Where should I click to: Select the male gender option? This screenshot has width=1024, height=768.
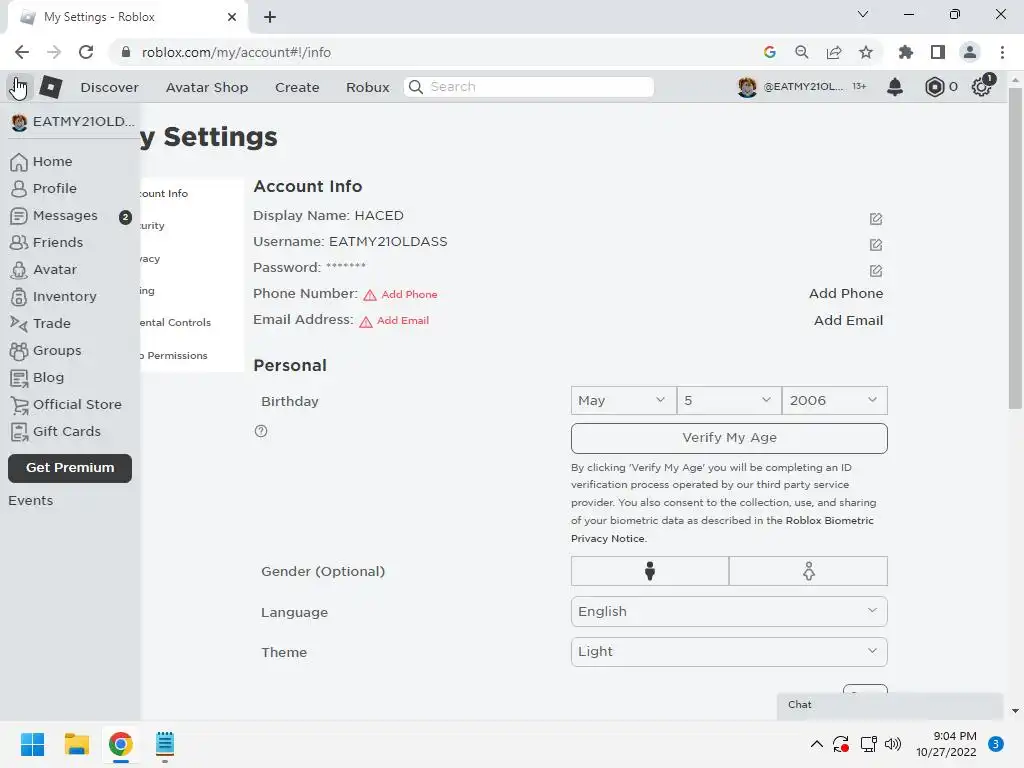pos(650,571)
